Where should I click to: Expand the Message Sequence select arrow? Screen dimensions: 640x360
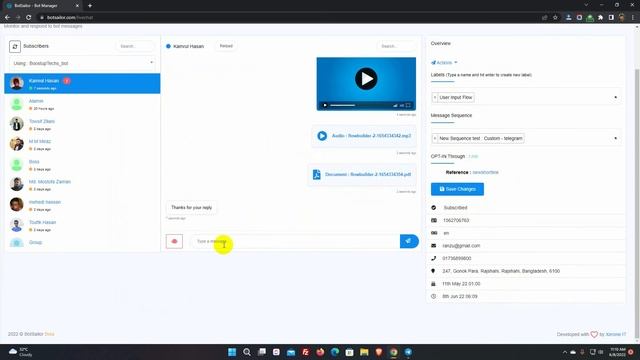pos(616,138)
